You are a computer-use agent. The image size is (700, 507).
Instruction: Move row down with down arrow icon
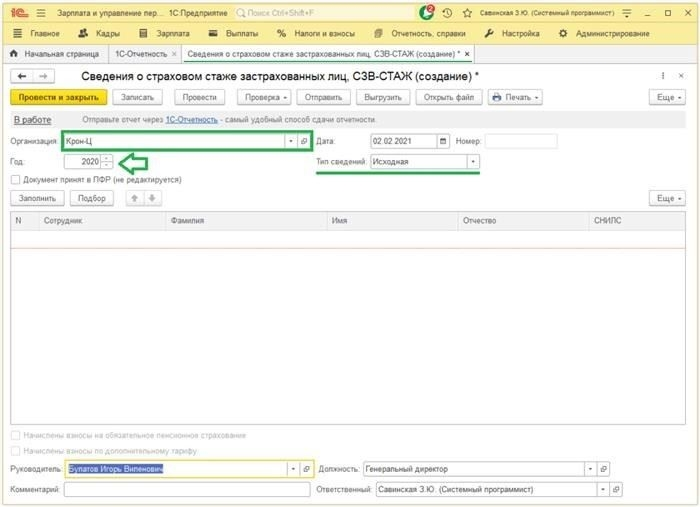[x=152, y=198]
